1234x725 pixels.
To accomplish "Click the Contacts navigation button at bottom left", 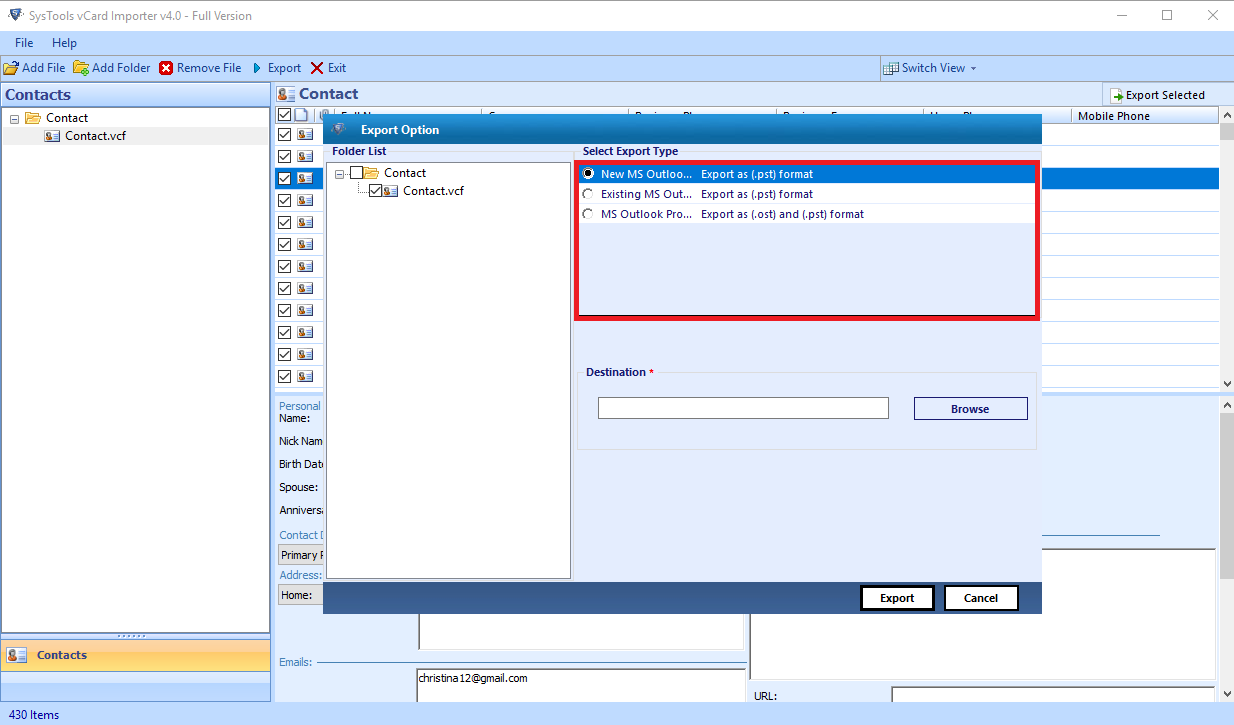I will click(x=135, y=656).
